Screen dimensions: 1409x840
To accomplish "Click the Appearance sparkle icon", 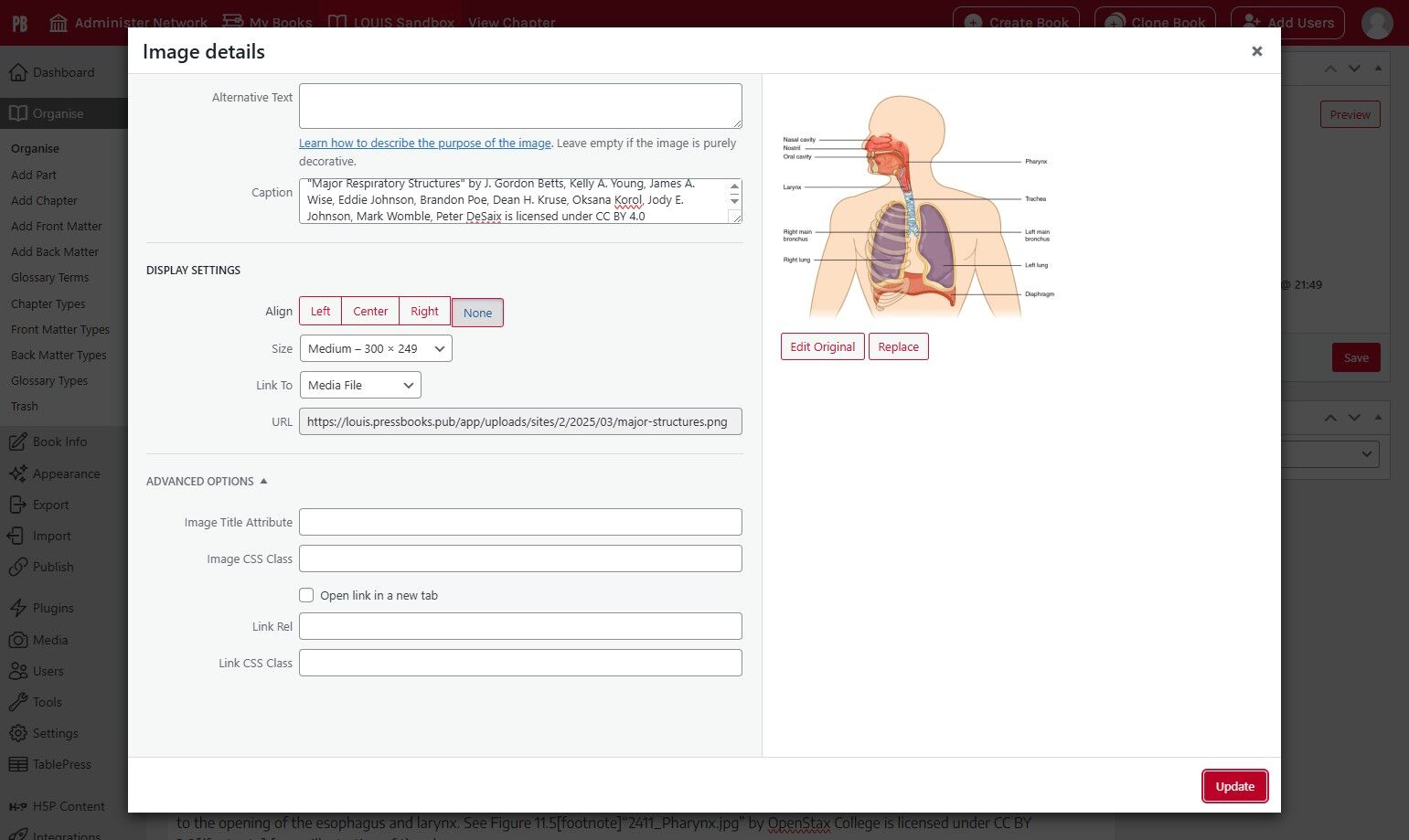I will click(17, 473).
